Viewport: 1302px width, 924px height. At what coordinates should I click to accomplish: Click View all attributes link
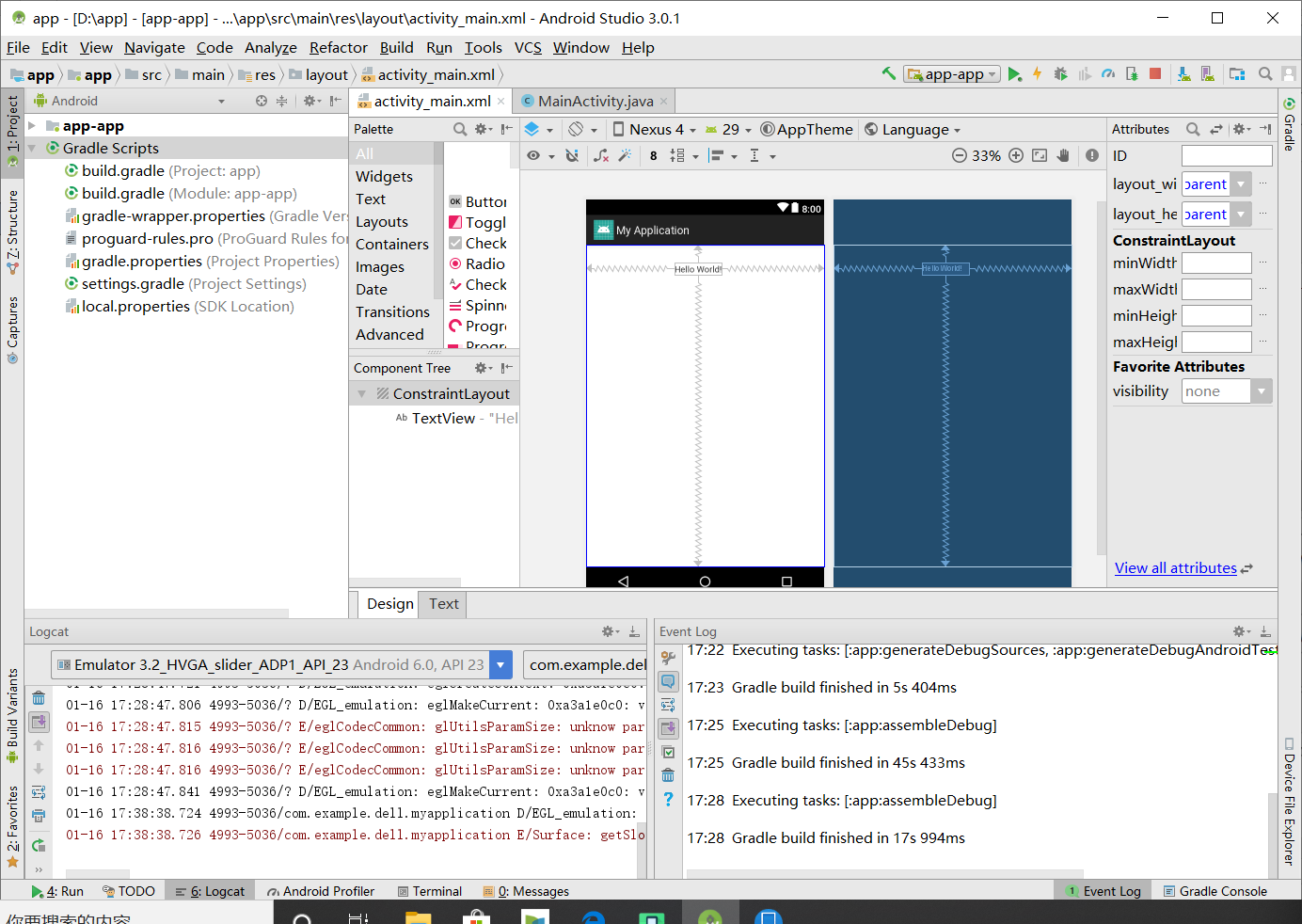pyautogui.click(x=1175, y=567)
